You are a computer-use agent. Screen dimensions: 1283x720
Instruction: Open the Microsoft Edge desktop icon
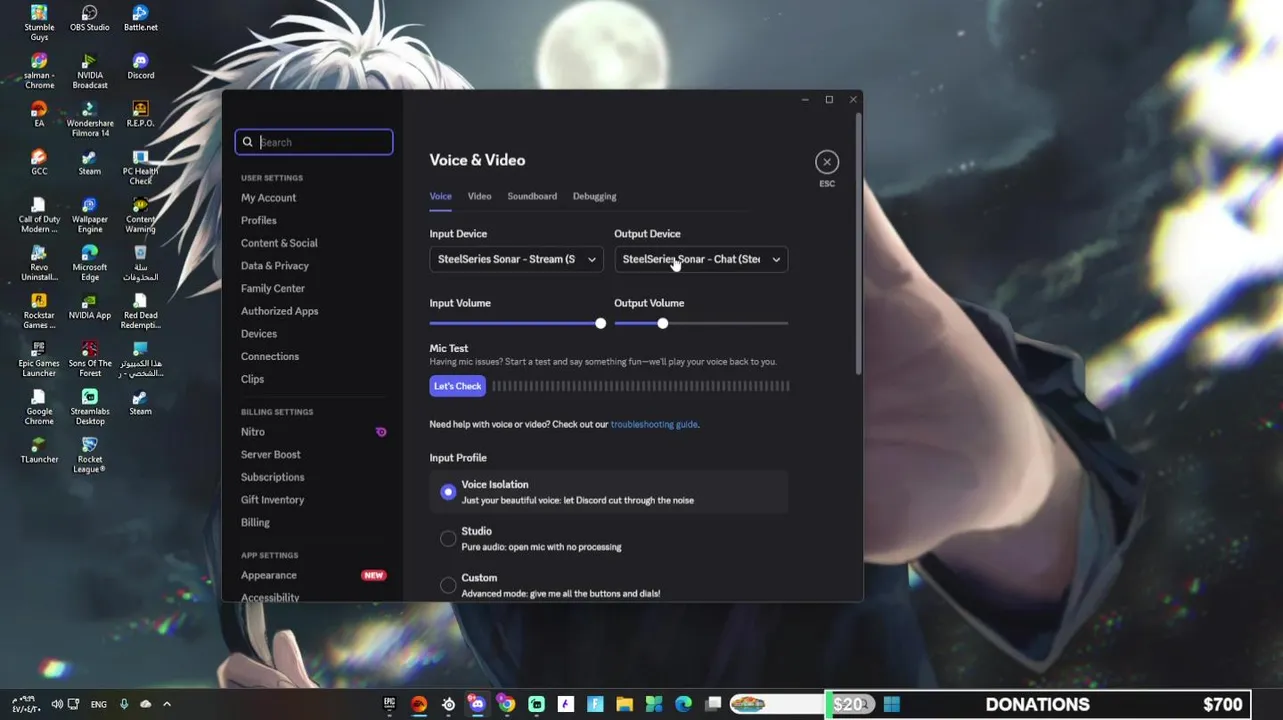[89, 262]
